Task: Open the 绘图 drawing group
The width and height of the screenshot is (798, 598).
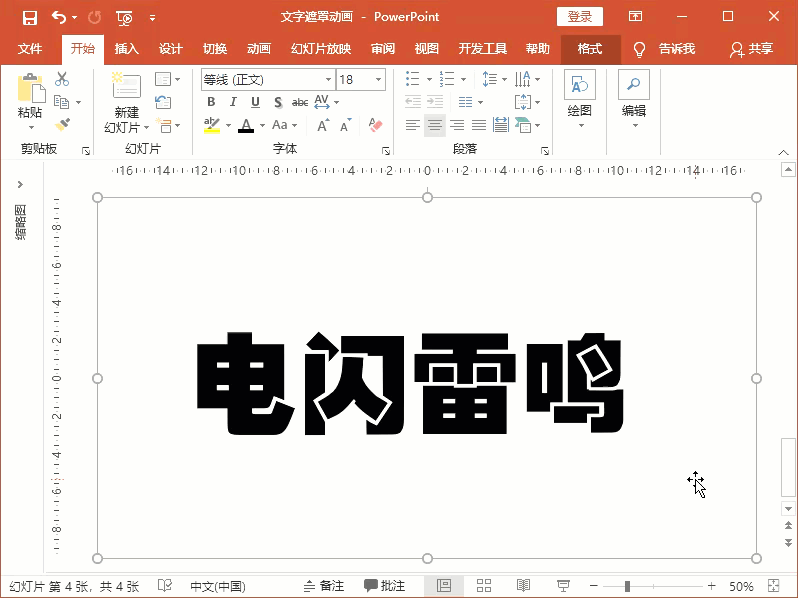Action: (580, 98)
